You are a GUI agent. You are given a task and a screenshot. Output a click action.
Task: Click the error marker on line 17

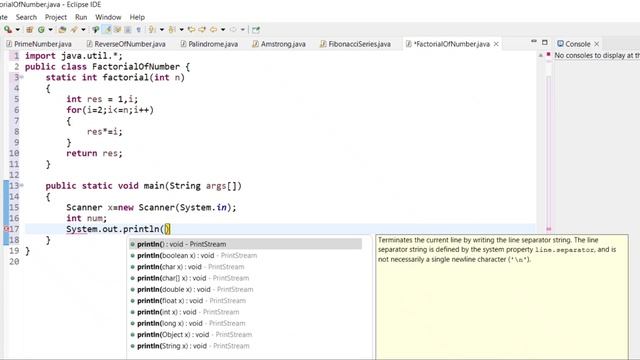(6, 229)
